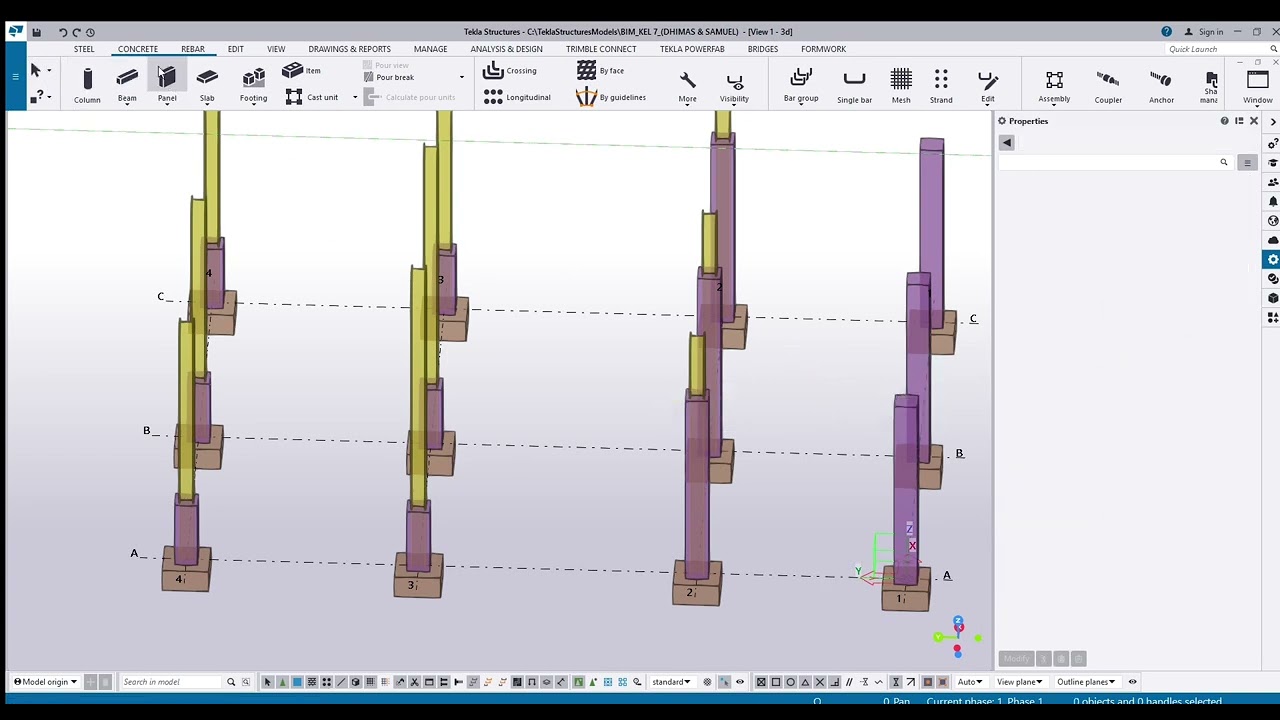Open the standard selection filter dropdown
The height and width of the screenshot is (720, 1280).
671,682
